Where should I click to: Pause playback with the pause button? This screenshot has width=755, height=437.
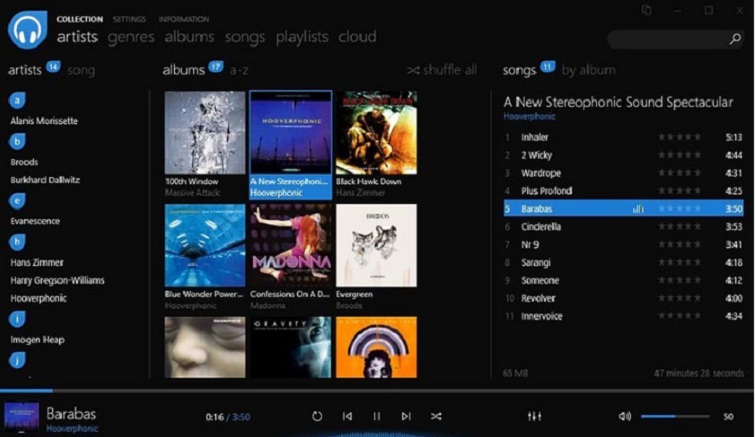377,416
